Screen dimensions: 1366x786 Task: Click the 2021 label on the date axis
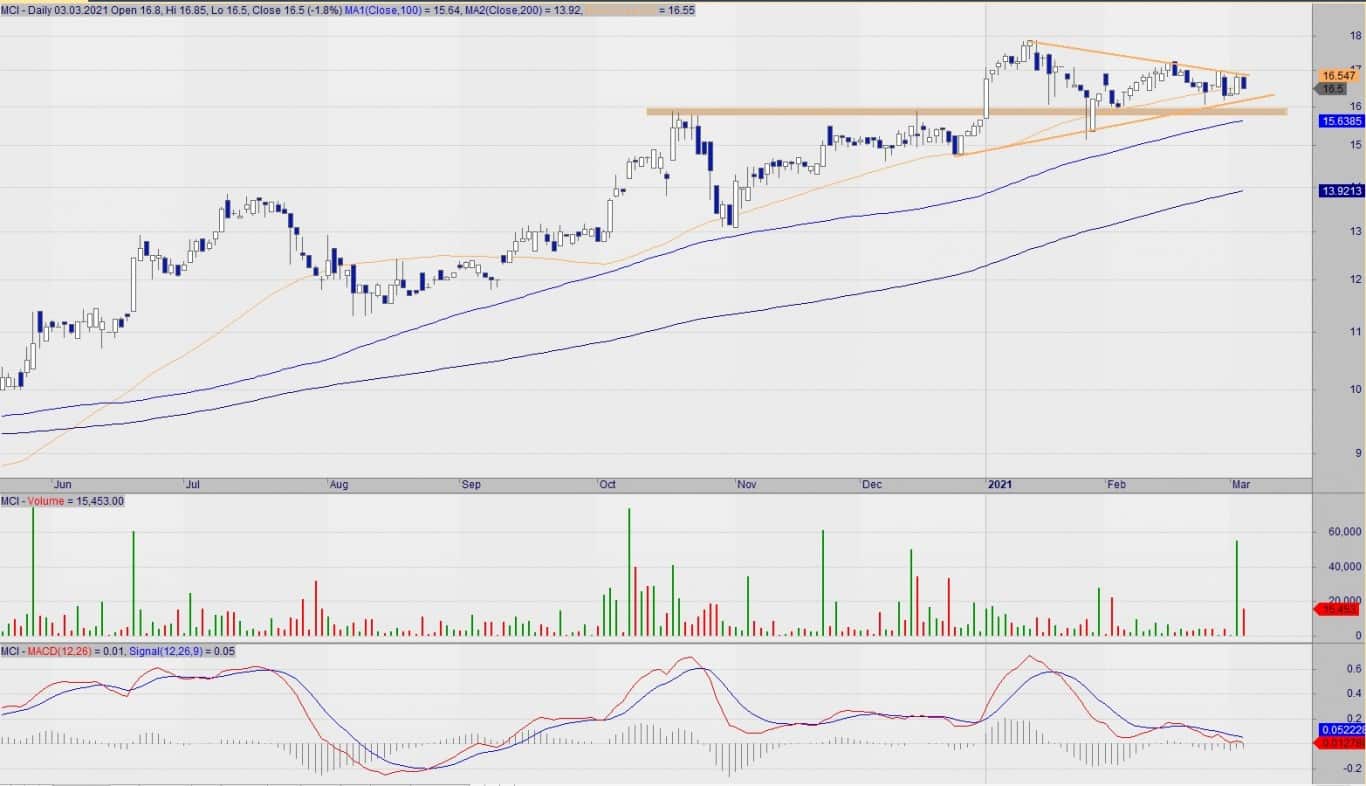pos(1001,484)
